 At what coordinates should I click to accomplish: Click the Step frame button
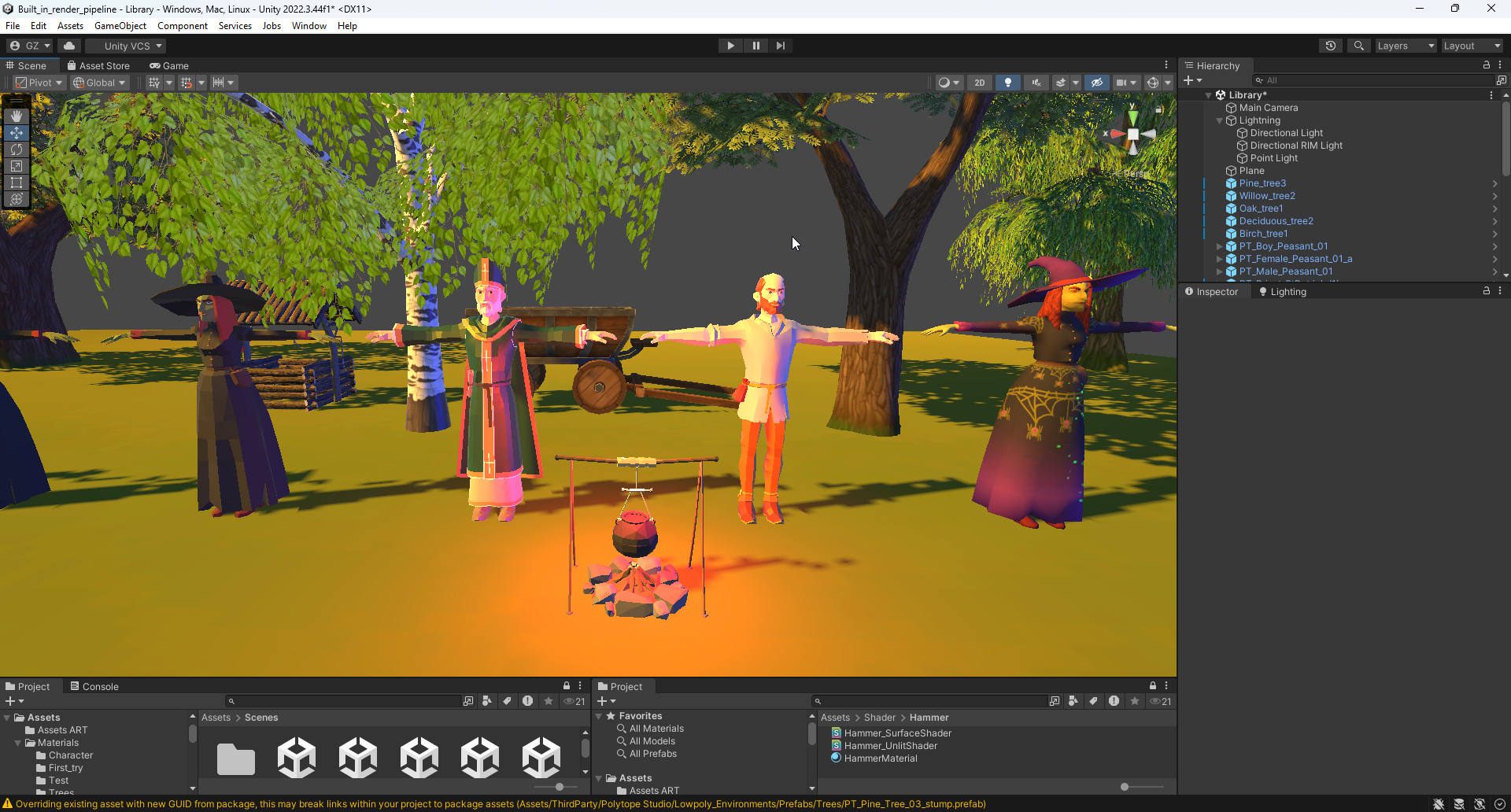pyautogui.click(x=780, y=46)
